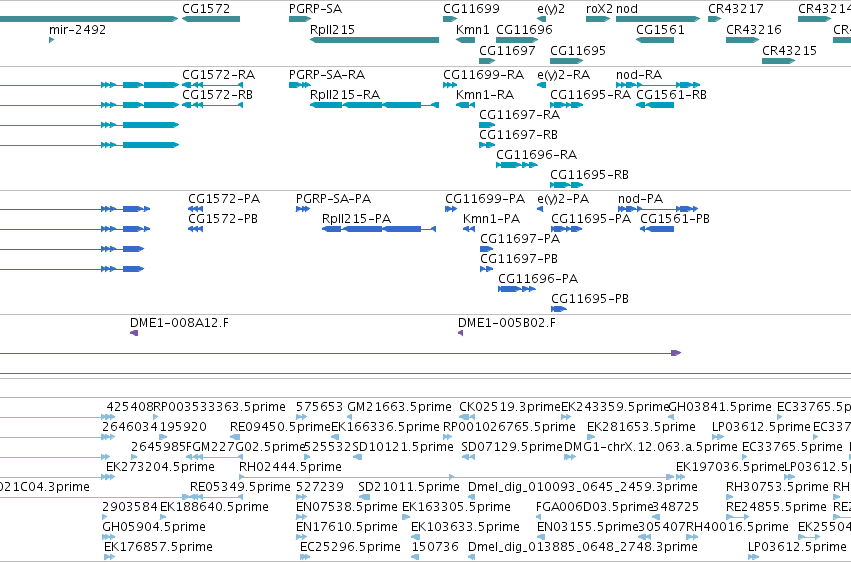The width and height of the screenshot is (851, 562).
Task: Select the nod-PA protein feature
Action: click(658, 209)
